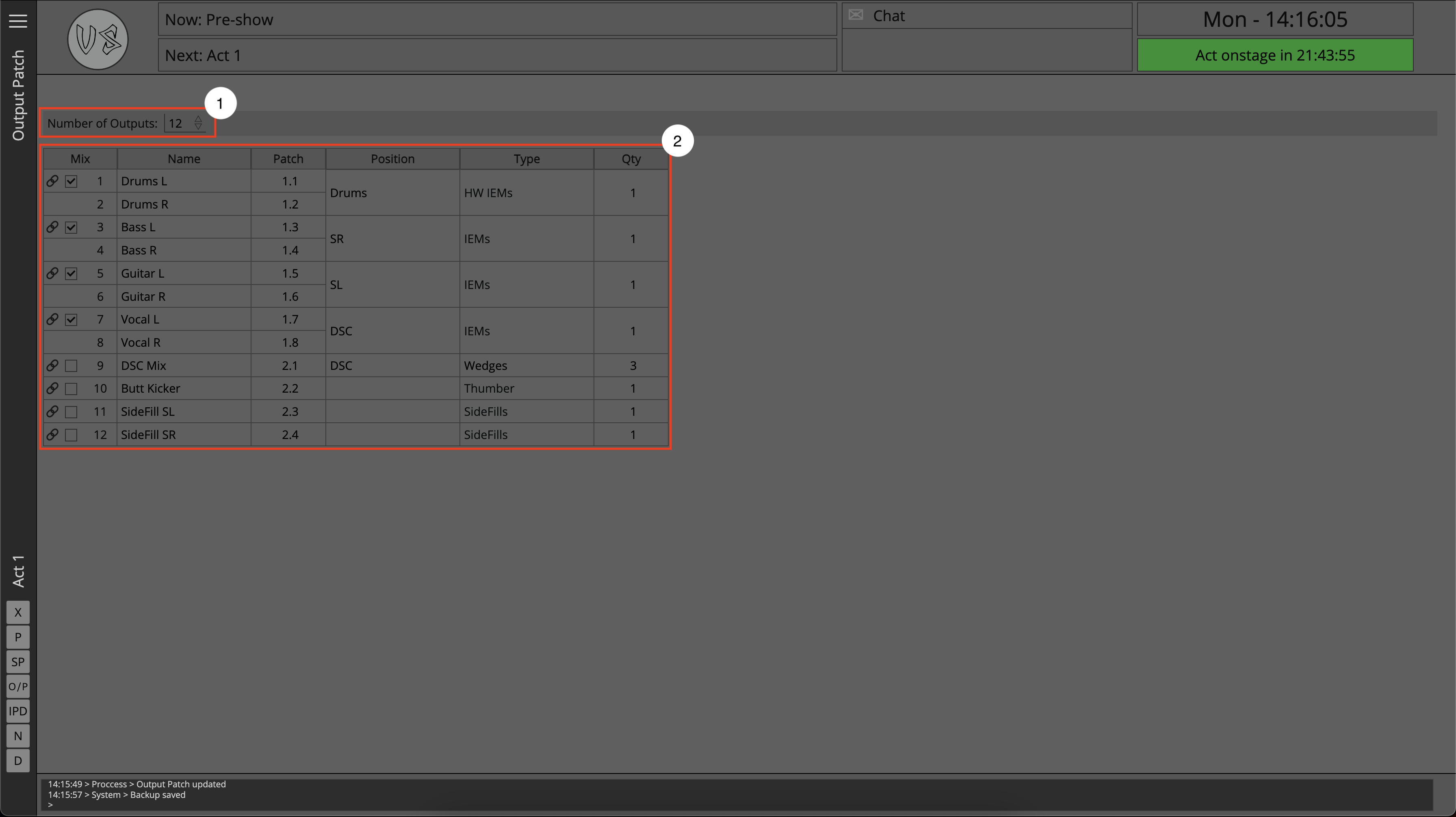The height and width of the screenshot is (817, 1456).
Task: Check the checkbox for mix 10
Action: 71,389
